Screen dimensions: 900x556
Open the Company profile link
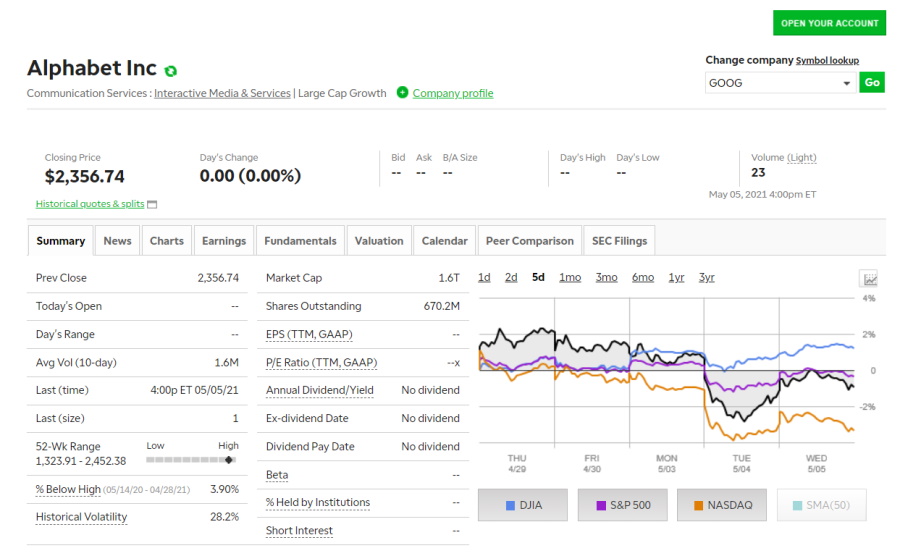(453, 93)
